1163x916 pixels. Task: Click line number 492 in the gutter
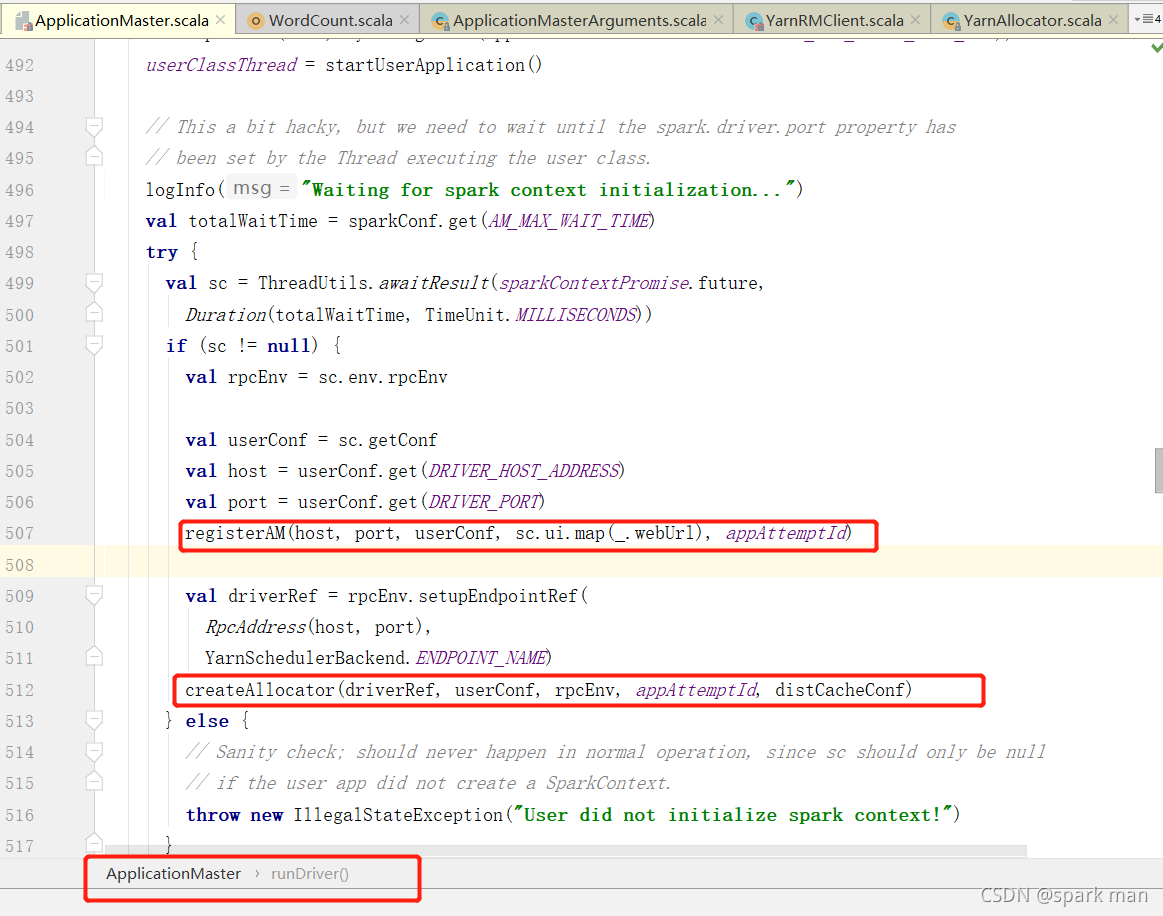[x=19, y=65]
